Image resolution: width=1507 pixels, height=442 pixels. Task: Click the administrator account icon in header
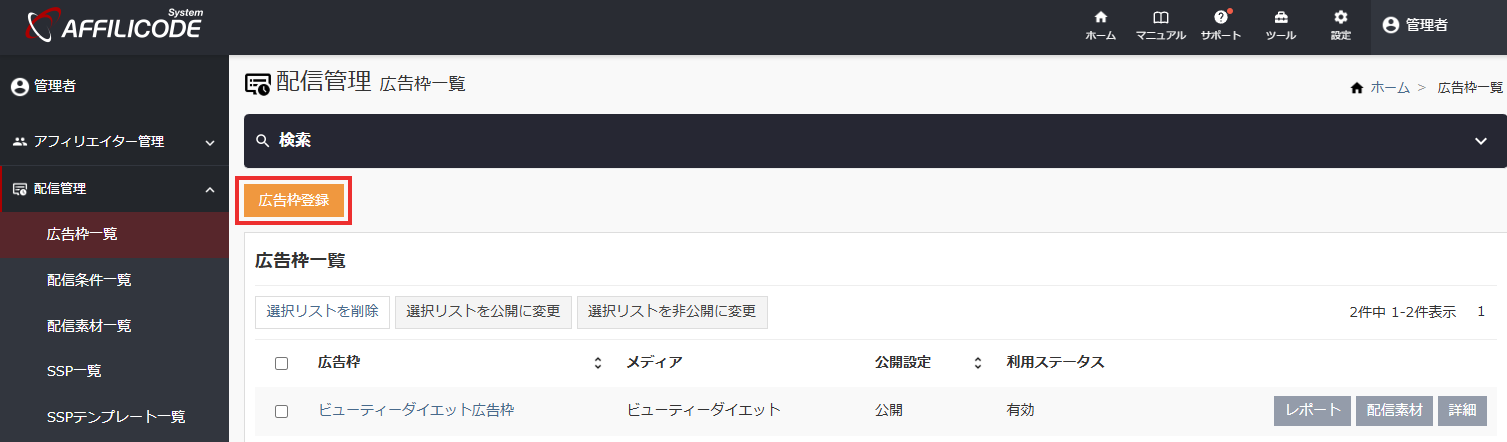1392,25
